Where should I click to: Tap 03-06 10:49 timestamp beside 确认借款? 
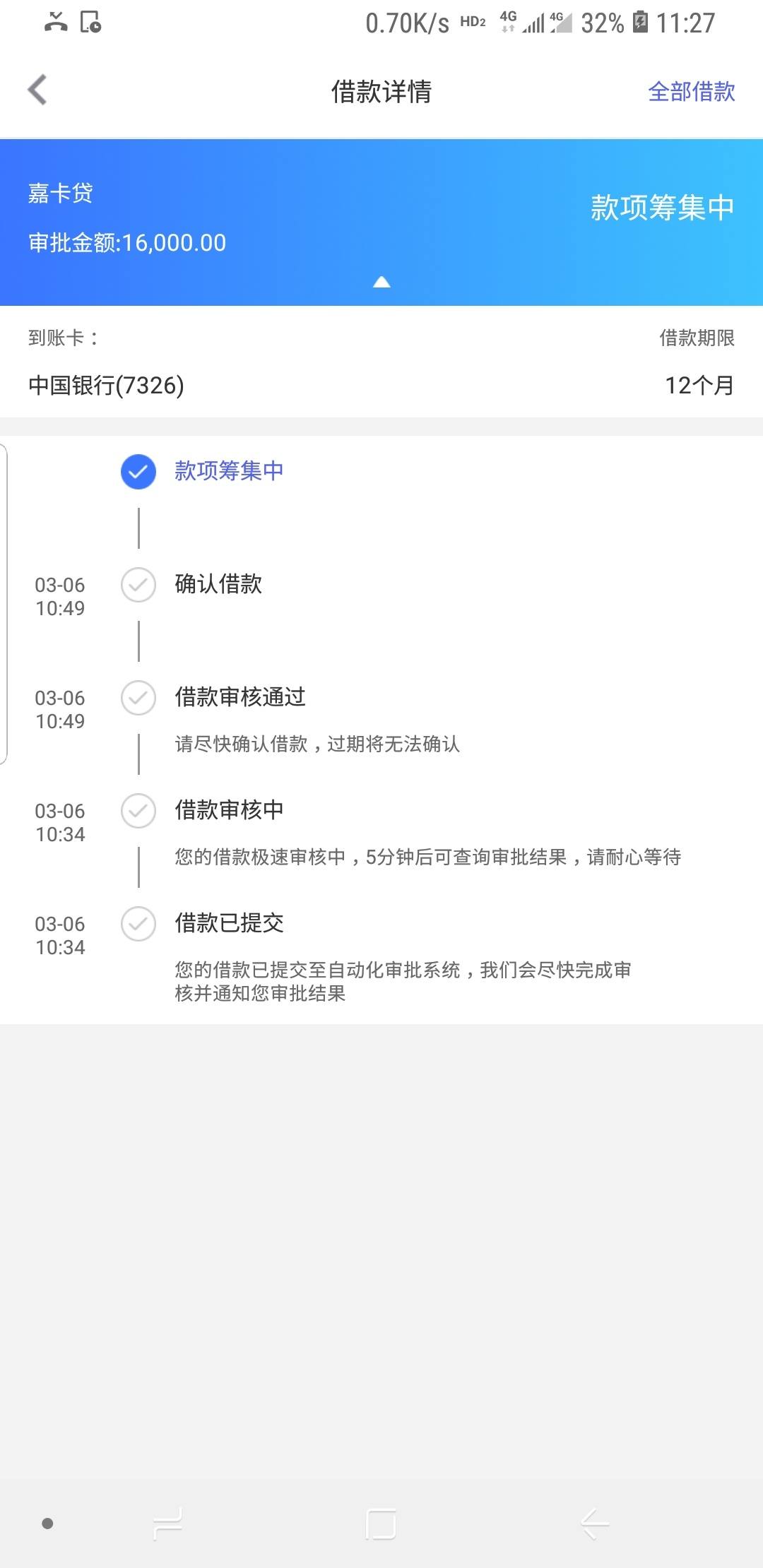[60, 596]
